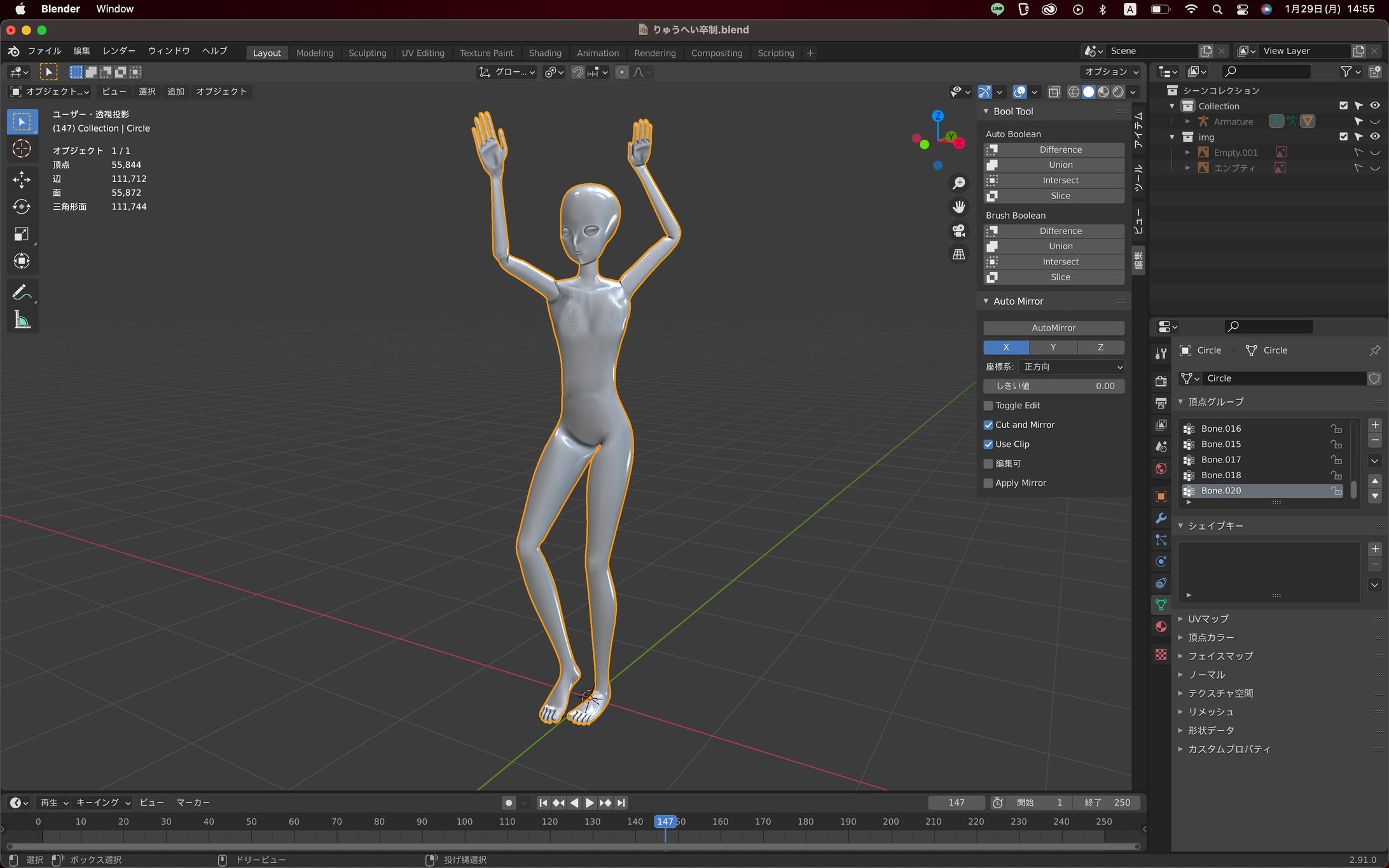Toggle X-ray display icon
1389x868 pixels.
[x=1054, y=92]
